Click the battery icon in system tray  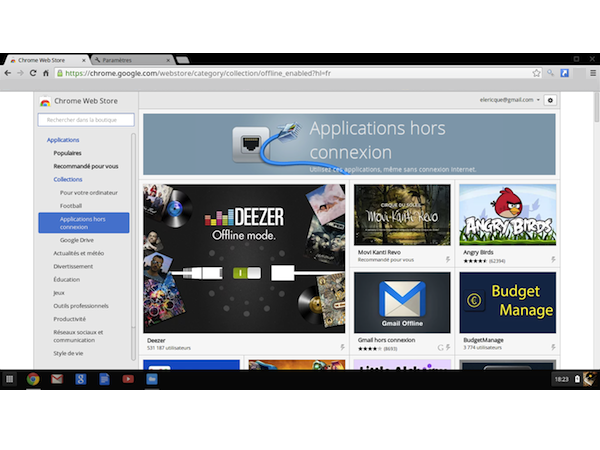coord(577,379)
